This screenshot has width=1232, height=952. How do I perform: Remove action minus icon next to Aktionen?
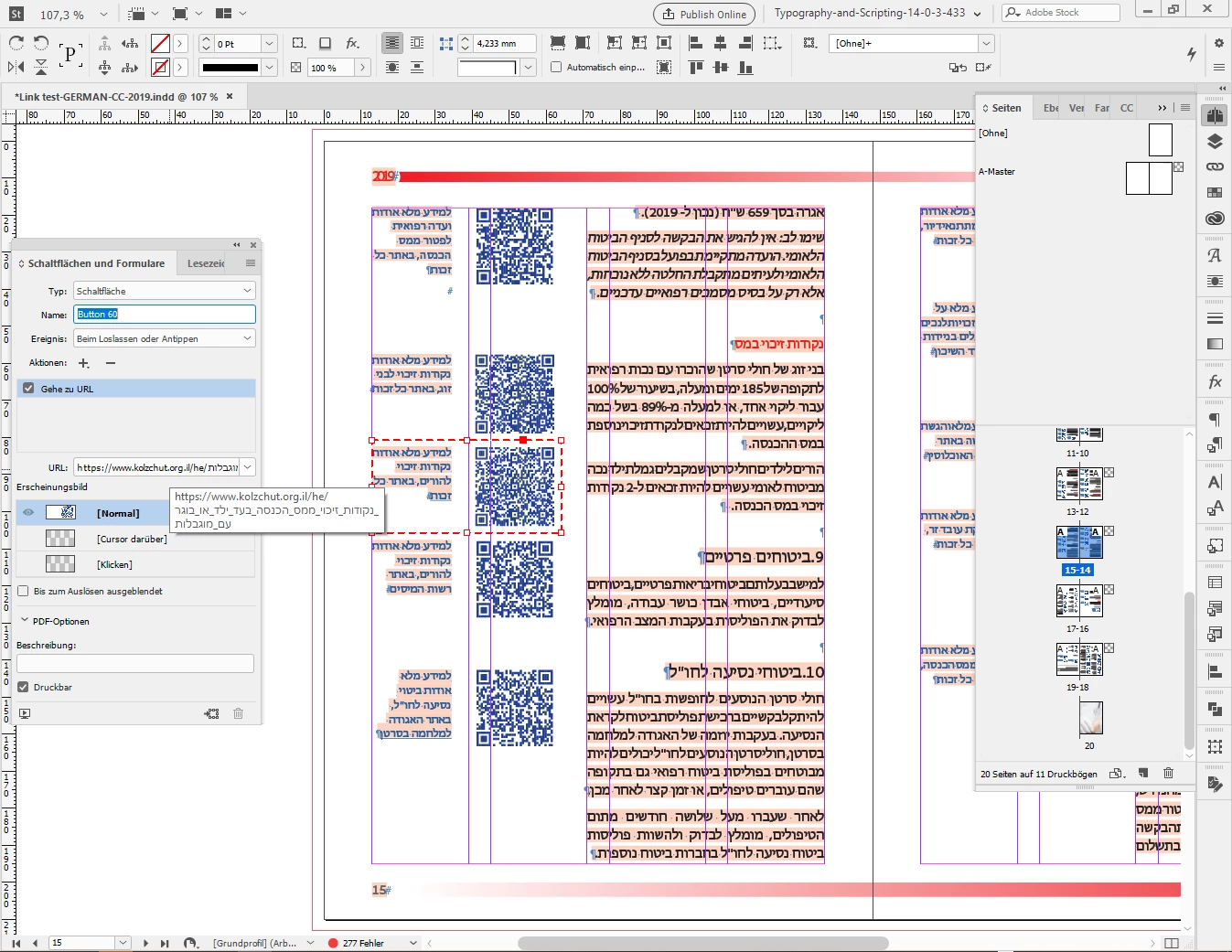(x=111, y=363)
